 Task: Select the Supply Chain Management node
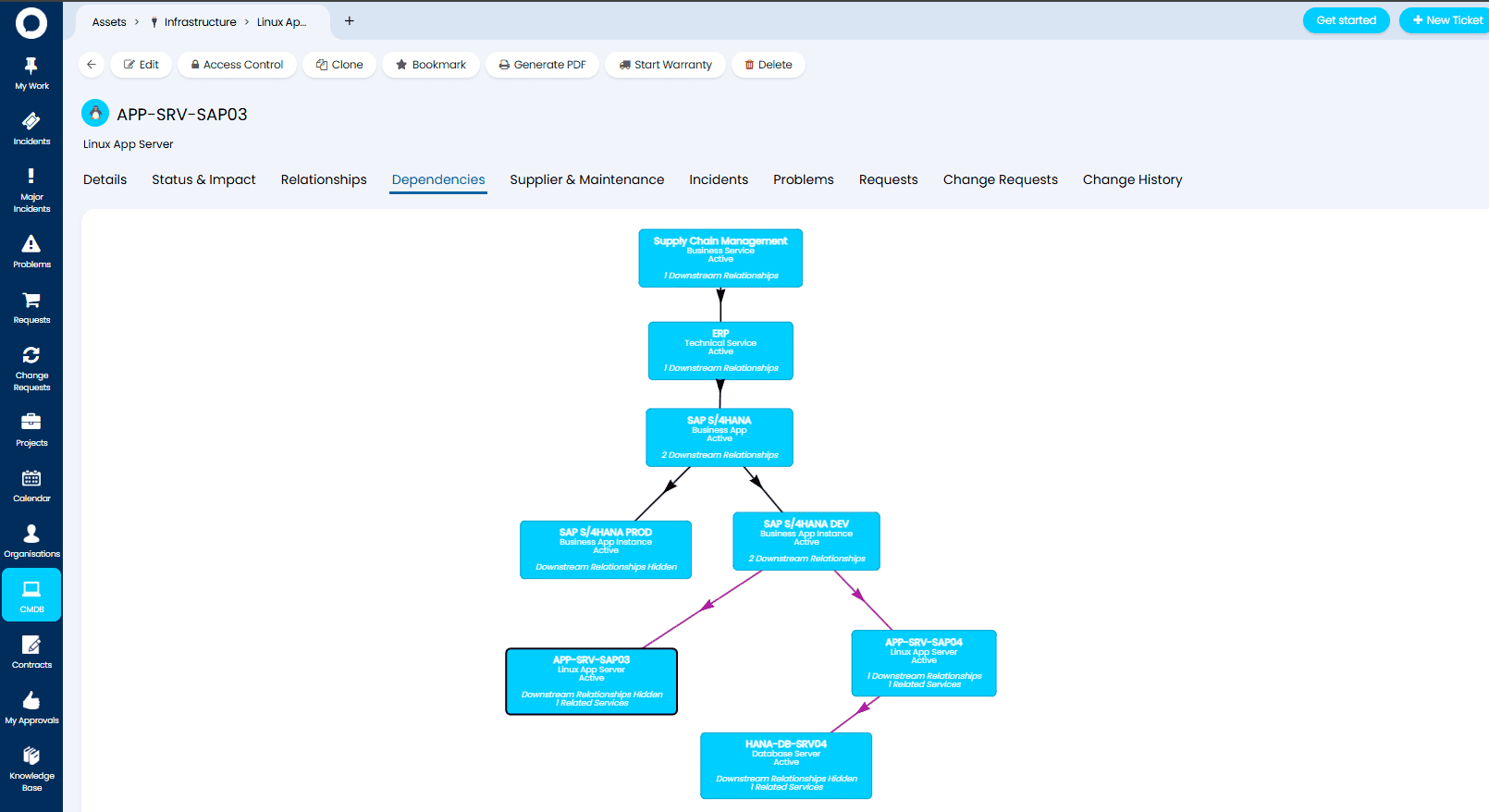[720, 258]
